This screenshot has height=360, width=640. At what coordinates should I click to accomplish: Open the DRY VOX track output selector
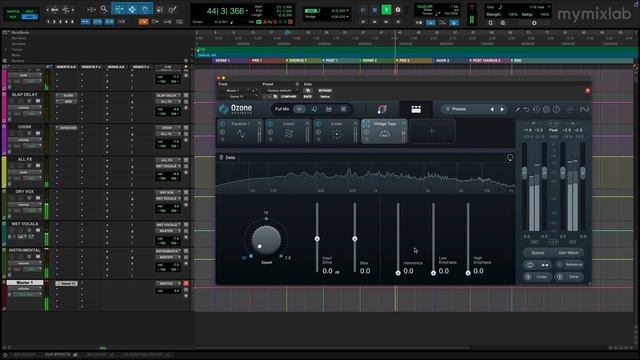click(168, 199)
